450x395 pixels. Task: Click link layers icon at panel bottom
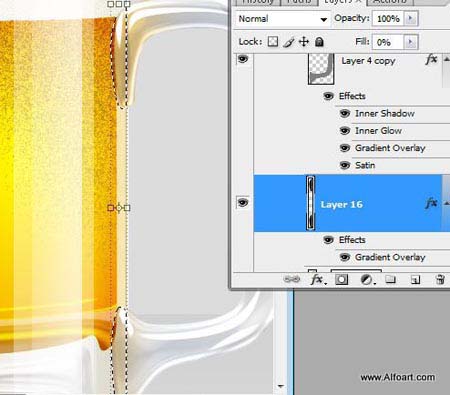(x=292, y=279)
